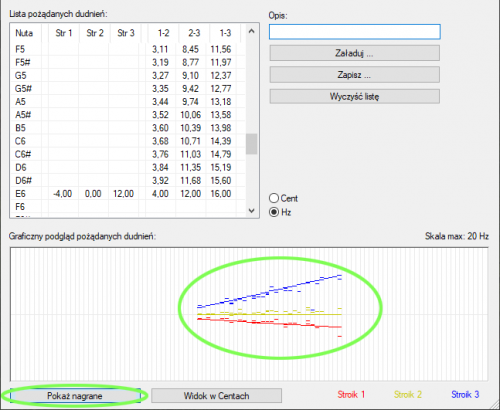Image resolution: width=500 pixels, height=410 pixels.
Task: Click the Str 3 column header
Action: tap(125, 33)
